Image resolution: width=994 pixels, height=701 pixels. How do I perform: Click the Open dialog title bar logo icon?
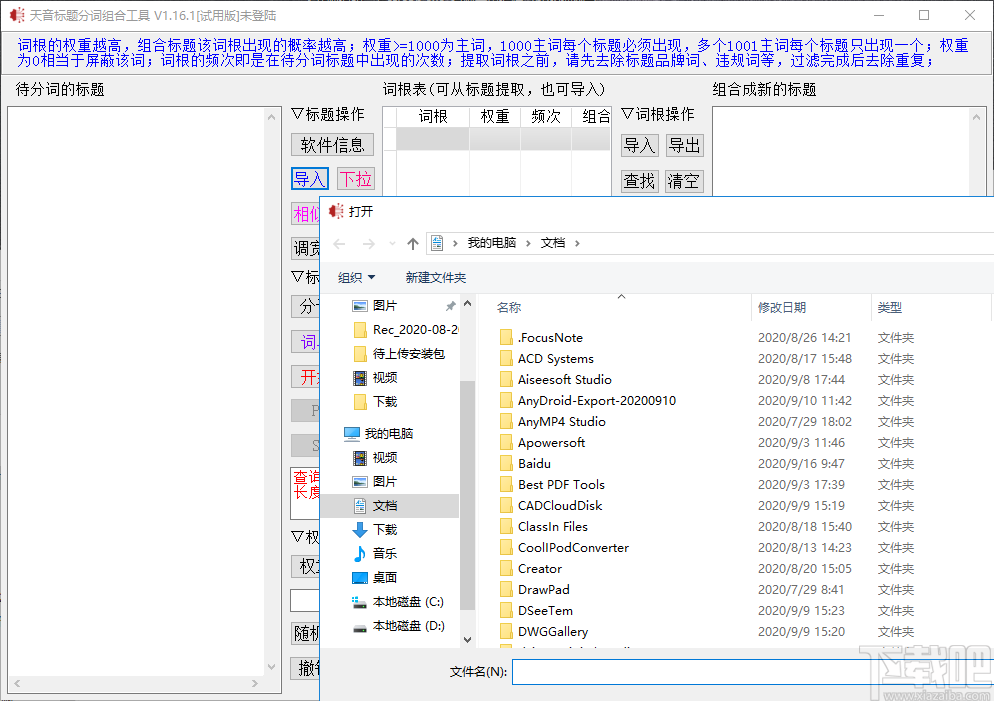tap(336, 211)
